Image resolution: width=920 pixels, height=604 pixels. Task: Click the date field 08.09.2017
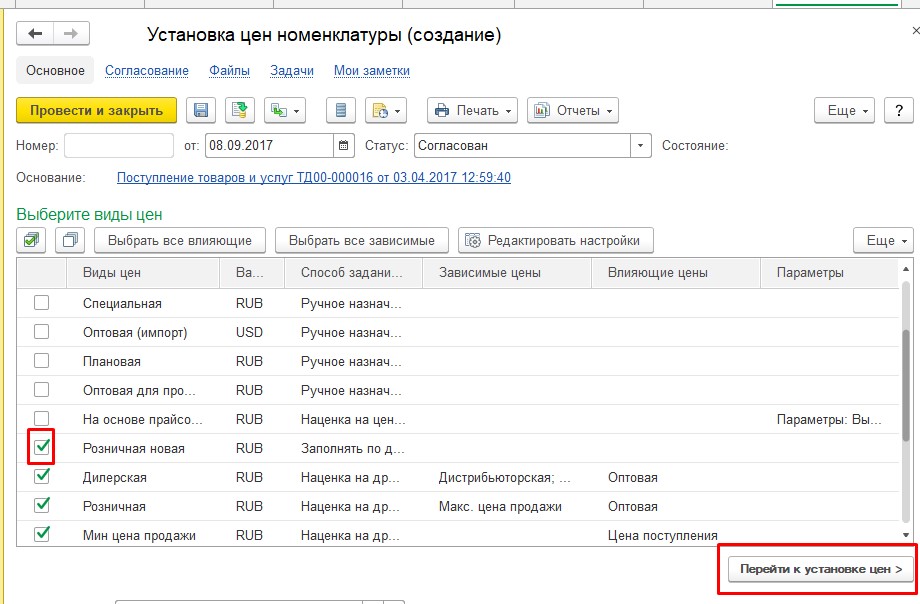269,146
